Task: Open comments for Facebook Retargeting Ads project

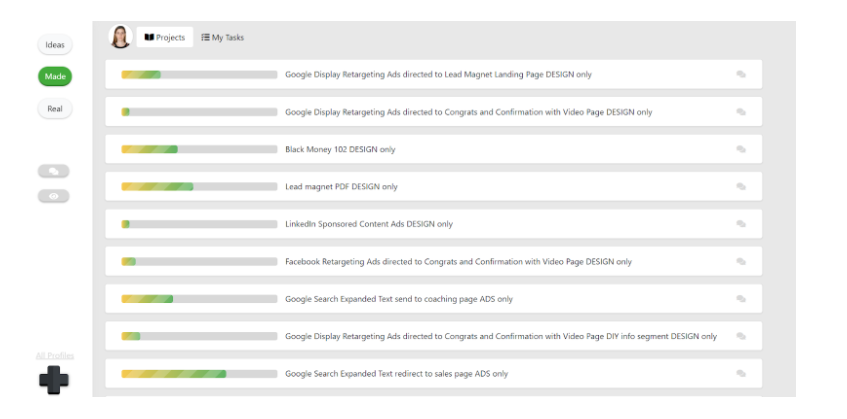Action: 741,261
